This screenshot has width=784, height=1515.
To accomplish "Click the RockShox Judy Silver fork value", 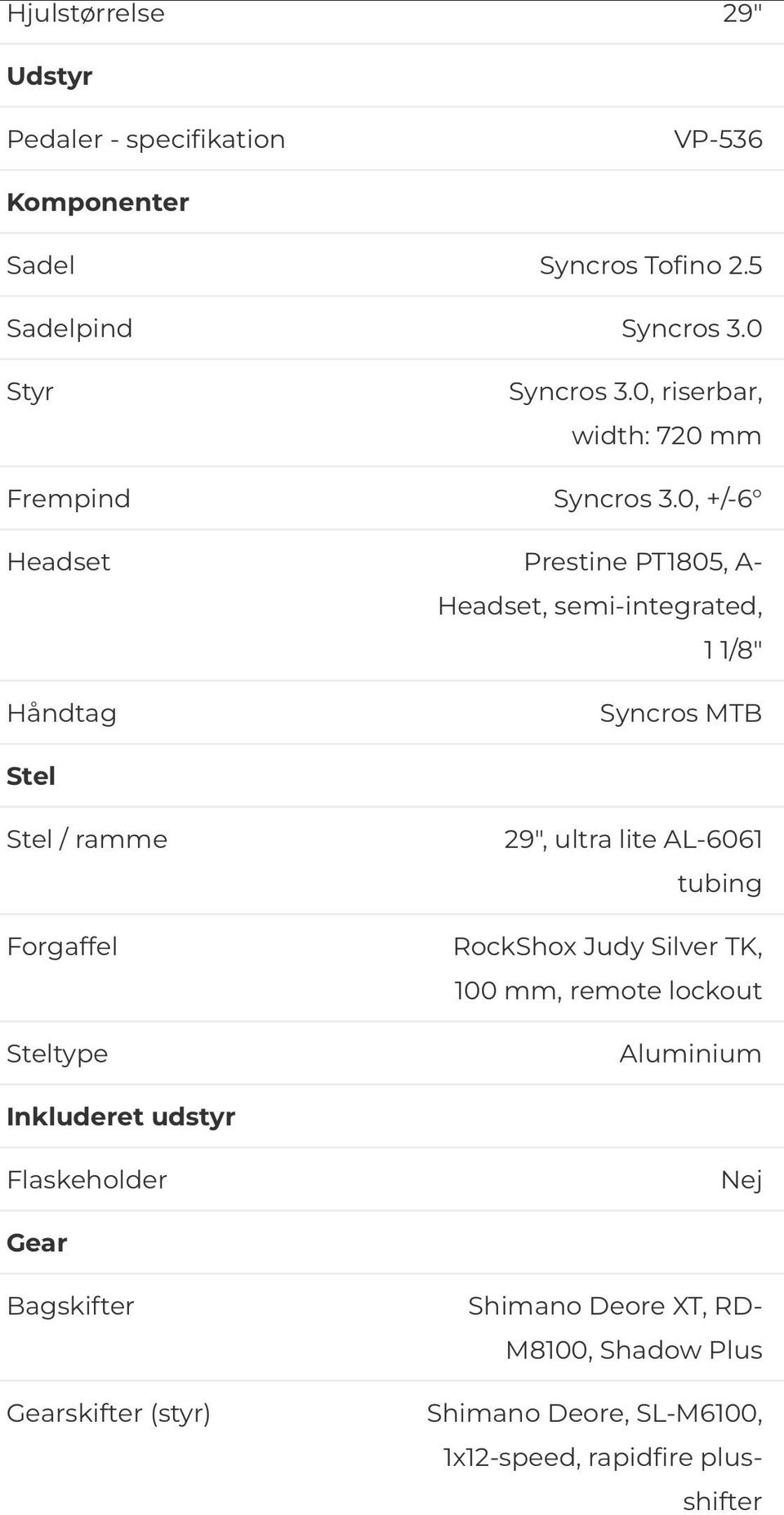I will click(x=608, y=968).
